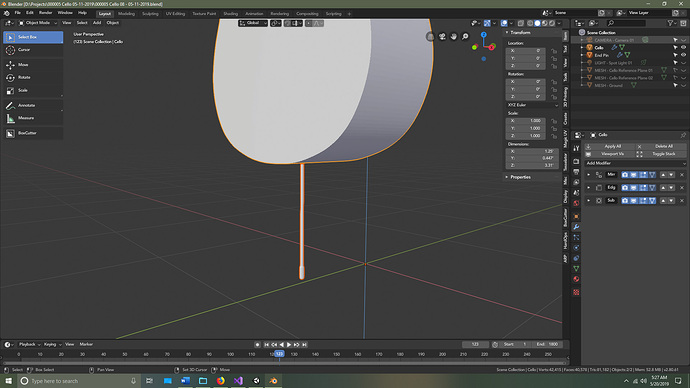Click the Delete All button
The height and width of the screenshot is (388, 690).
[x=661, y=146]
